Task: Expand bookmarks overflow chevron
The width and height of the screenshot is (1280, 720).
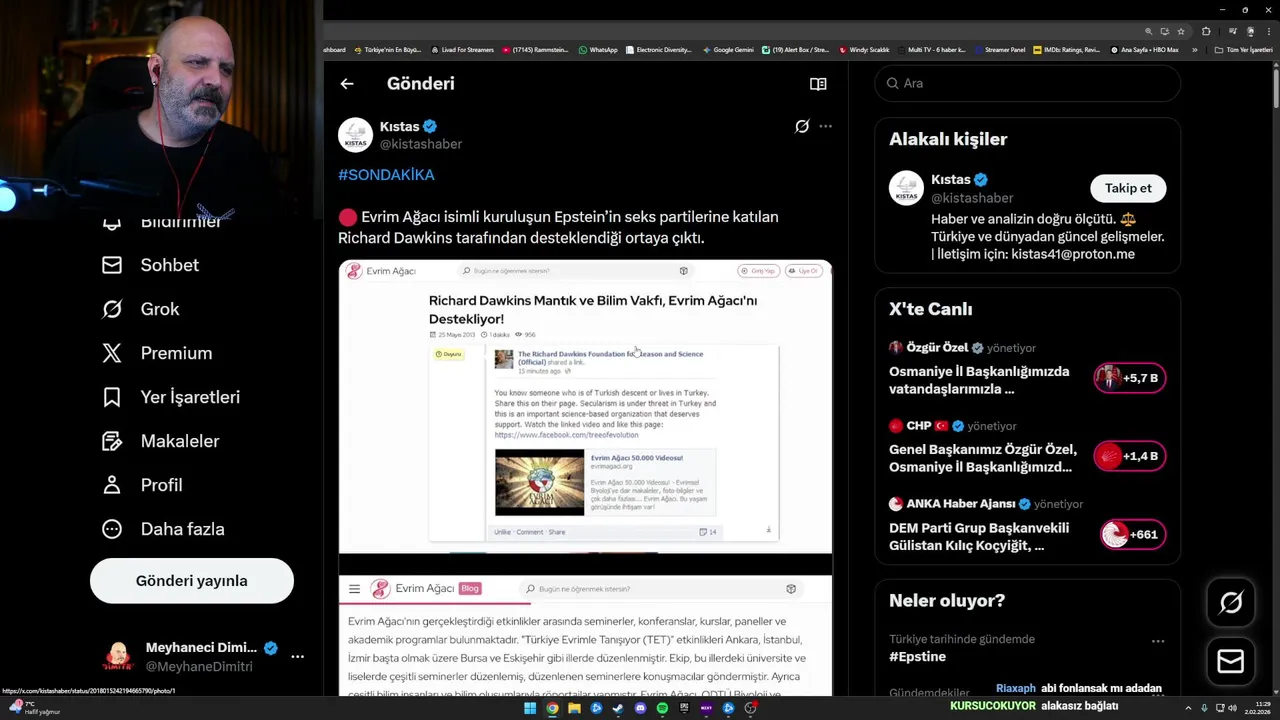Action: [1194, 49]
